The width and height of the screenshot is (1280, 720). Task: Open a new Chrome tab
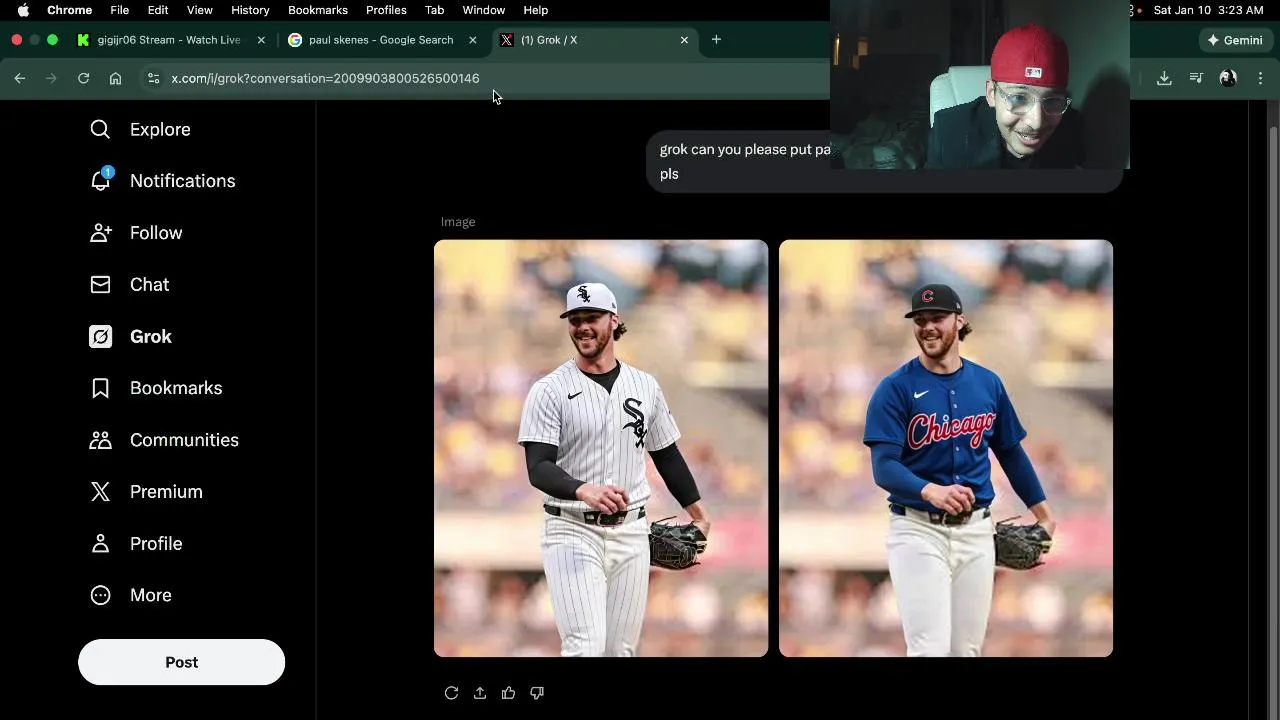pyautogui.click(x=716, y=40)
